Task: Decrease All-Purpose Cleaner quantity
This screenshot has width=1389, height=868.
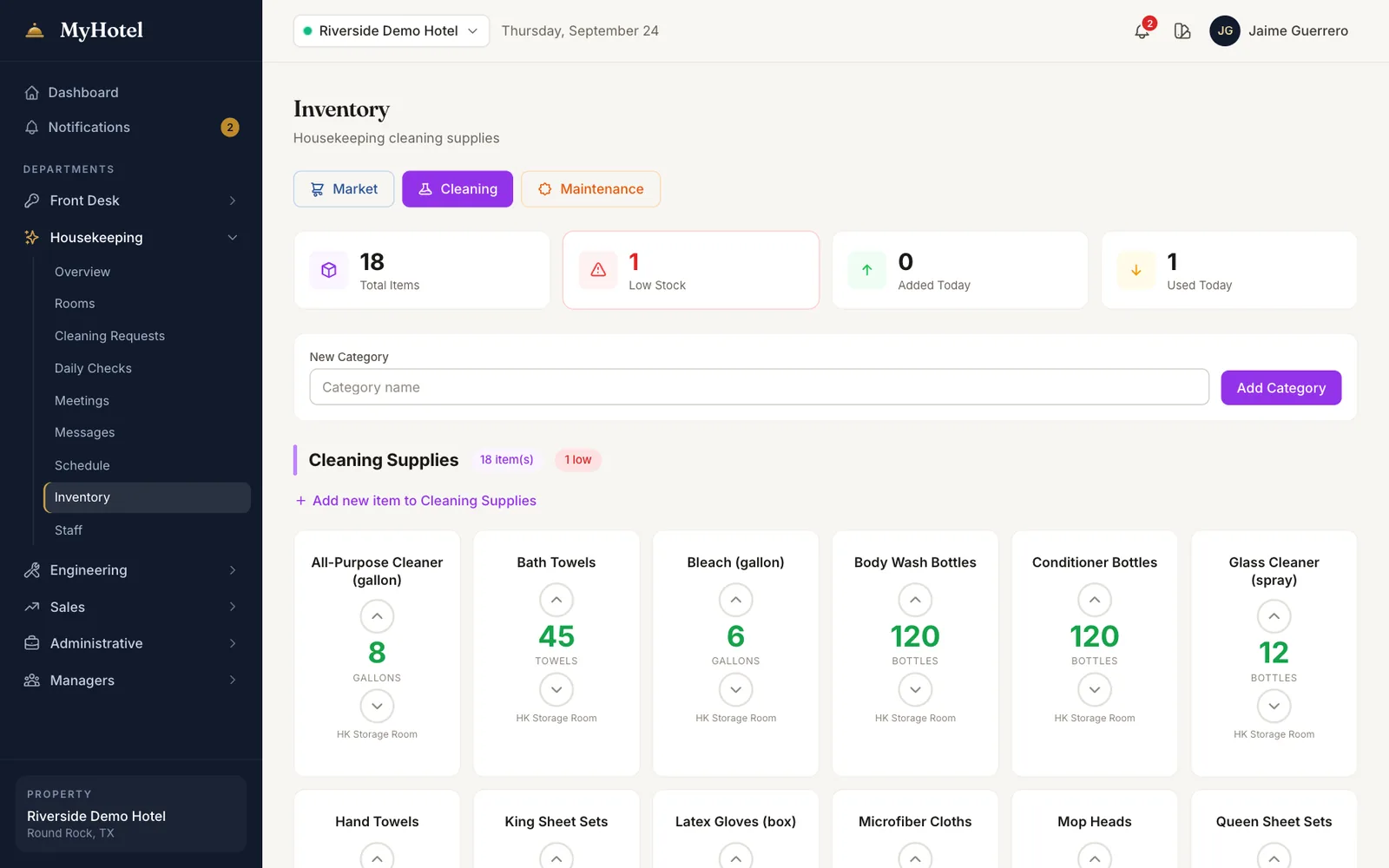Action: [377, 707]
